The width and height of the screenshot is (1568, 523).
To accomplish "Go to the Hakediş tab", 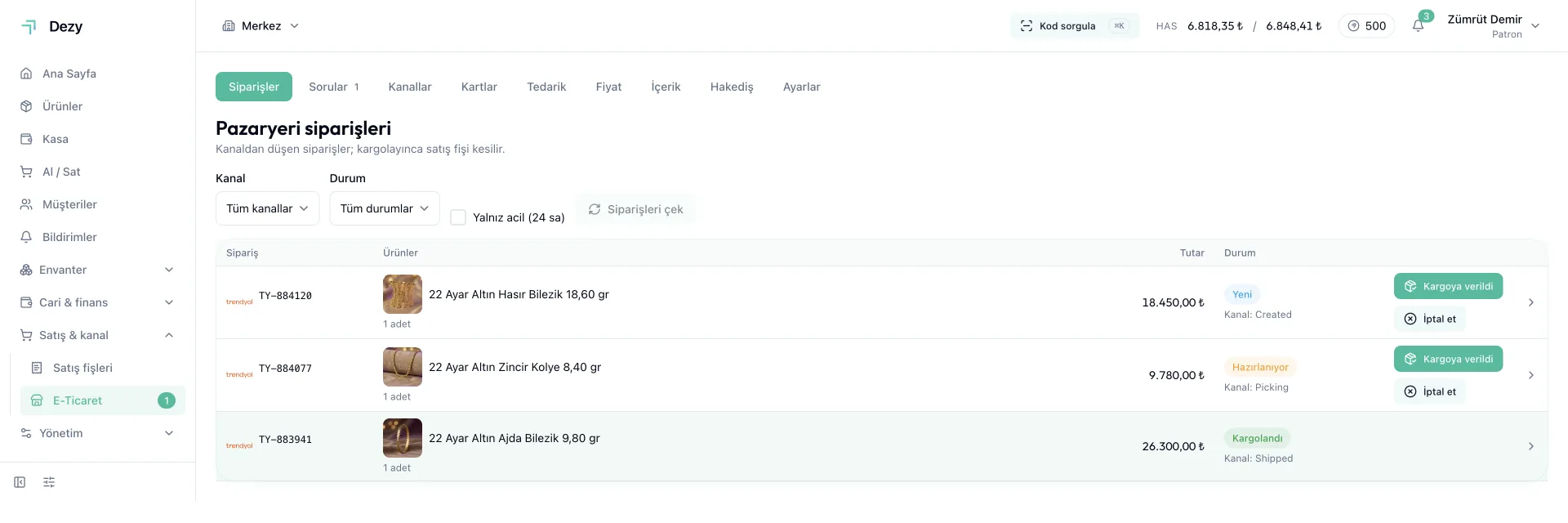I will tap(732, 87).
